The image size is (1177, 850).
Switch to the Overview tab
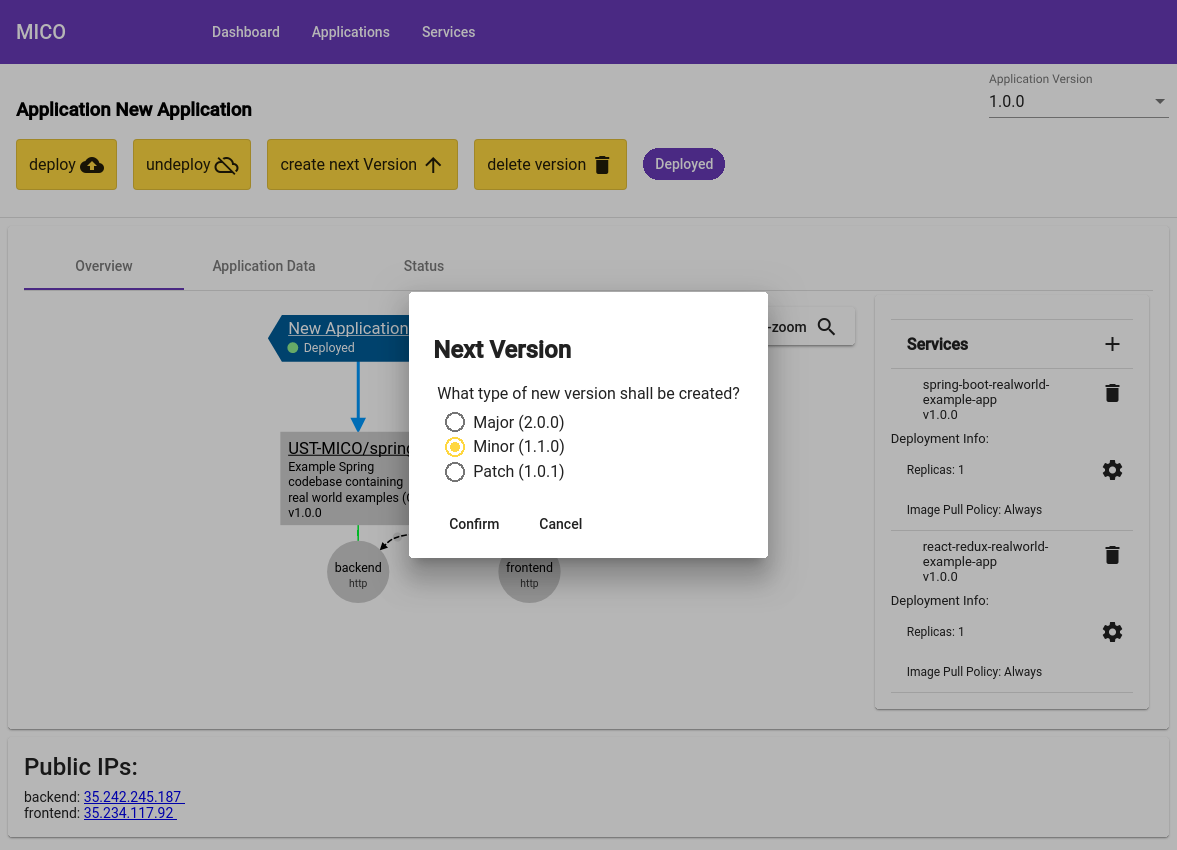104,266
